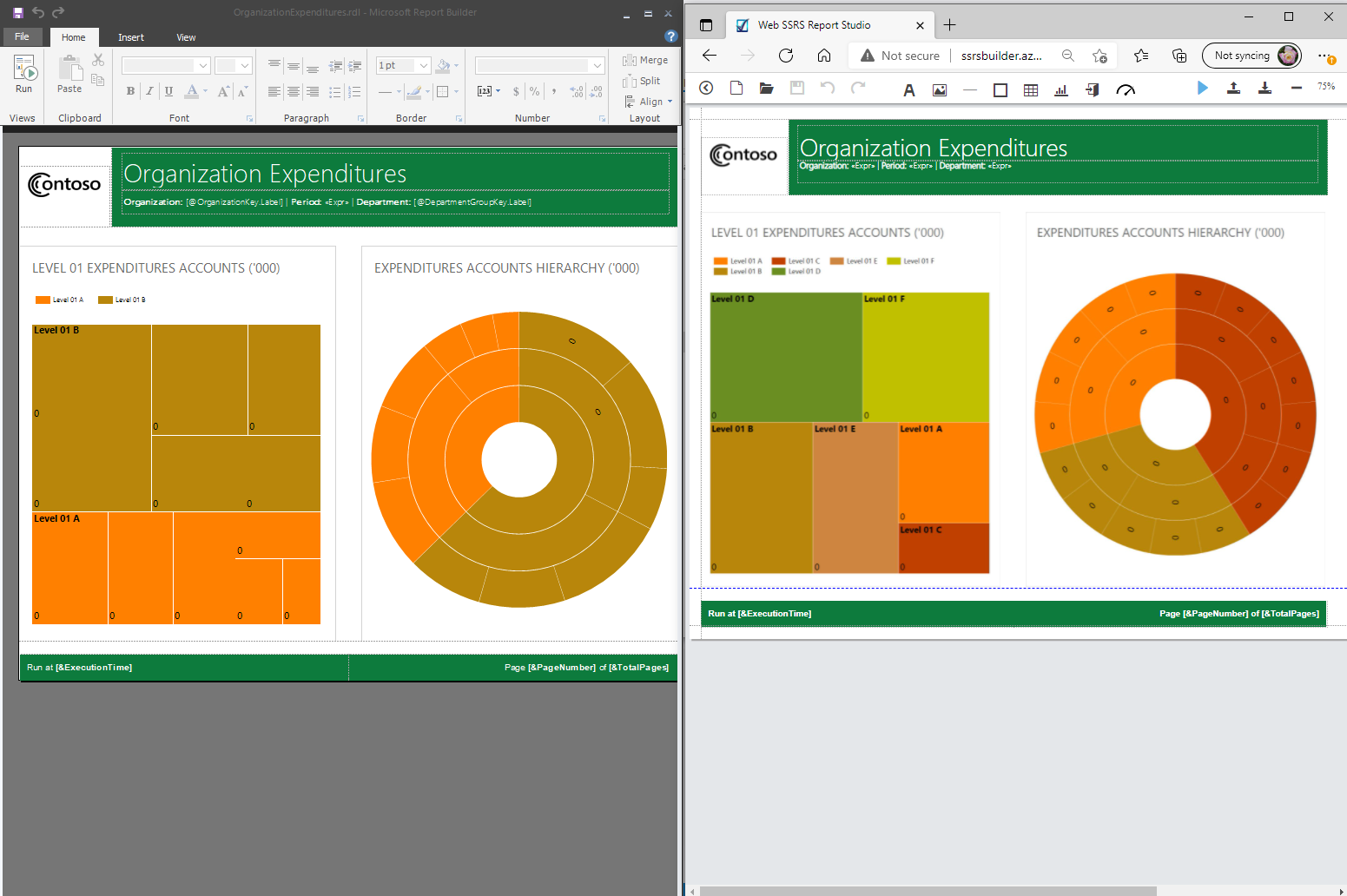The width and height of the screenshot is (1347, 896).
Task: Insert a gauge in Web SSRS Studio
Action: tap(1126, 90)
